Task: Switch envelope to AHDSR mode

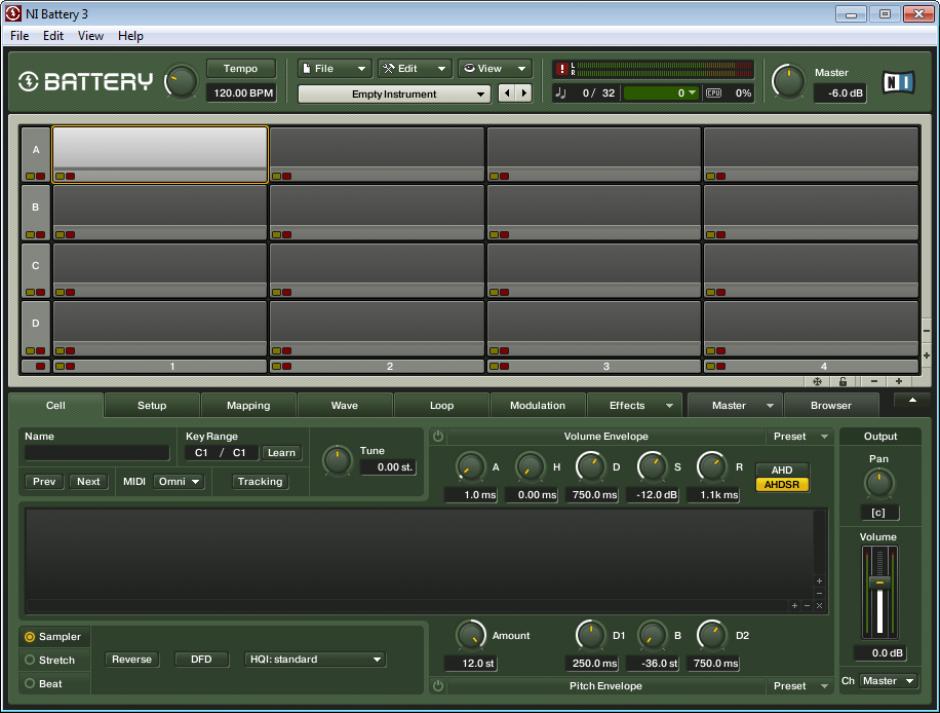Action: coord(782,485)
